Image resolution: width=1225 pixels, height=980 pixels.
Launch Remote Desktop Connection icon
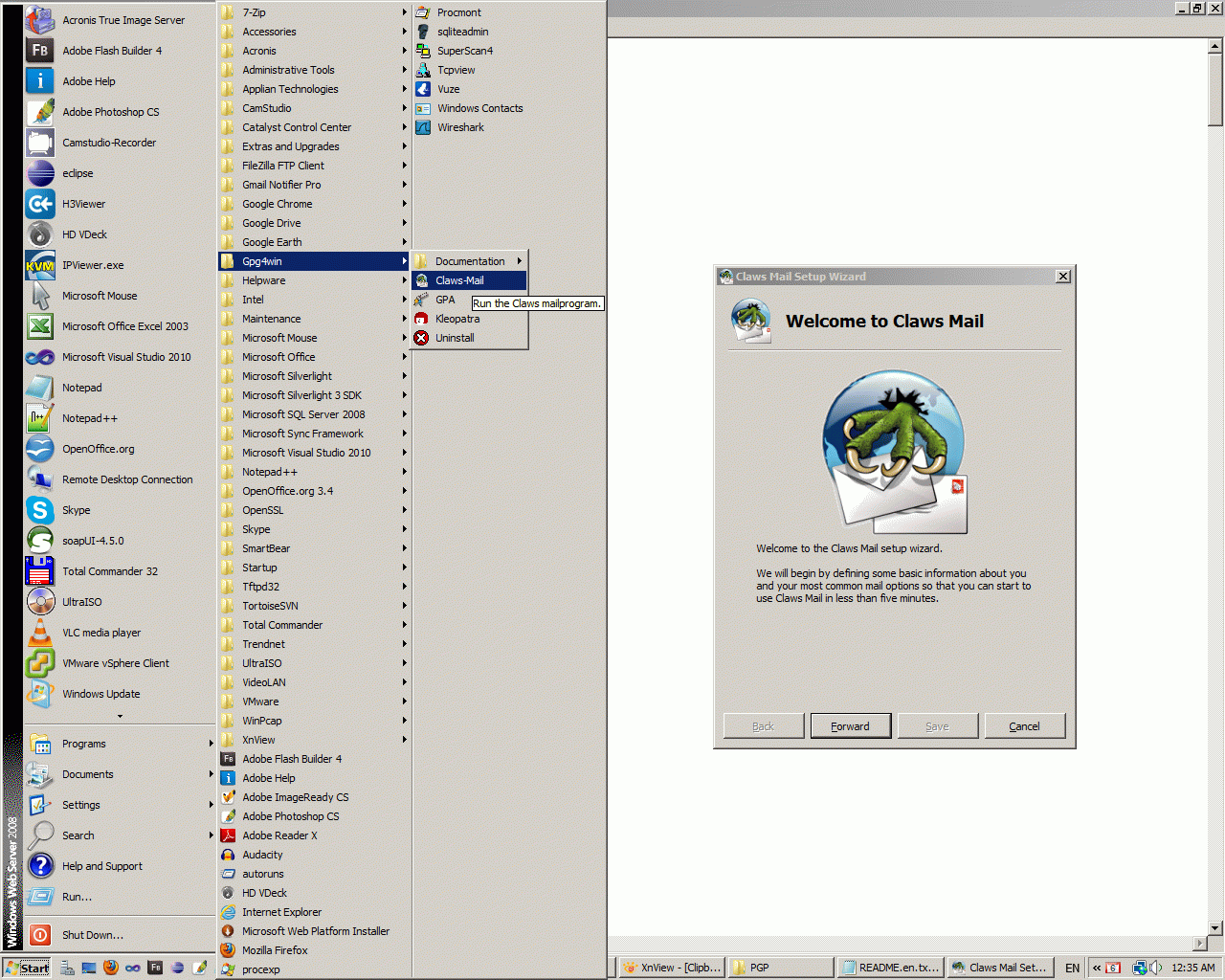point(40,479)
